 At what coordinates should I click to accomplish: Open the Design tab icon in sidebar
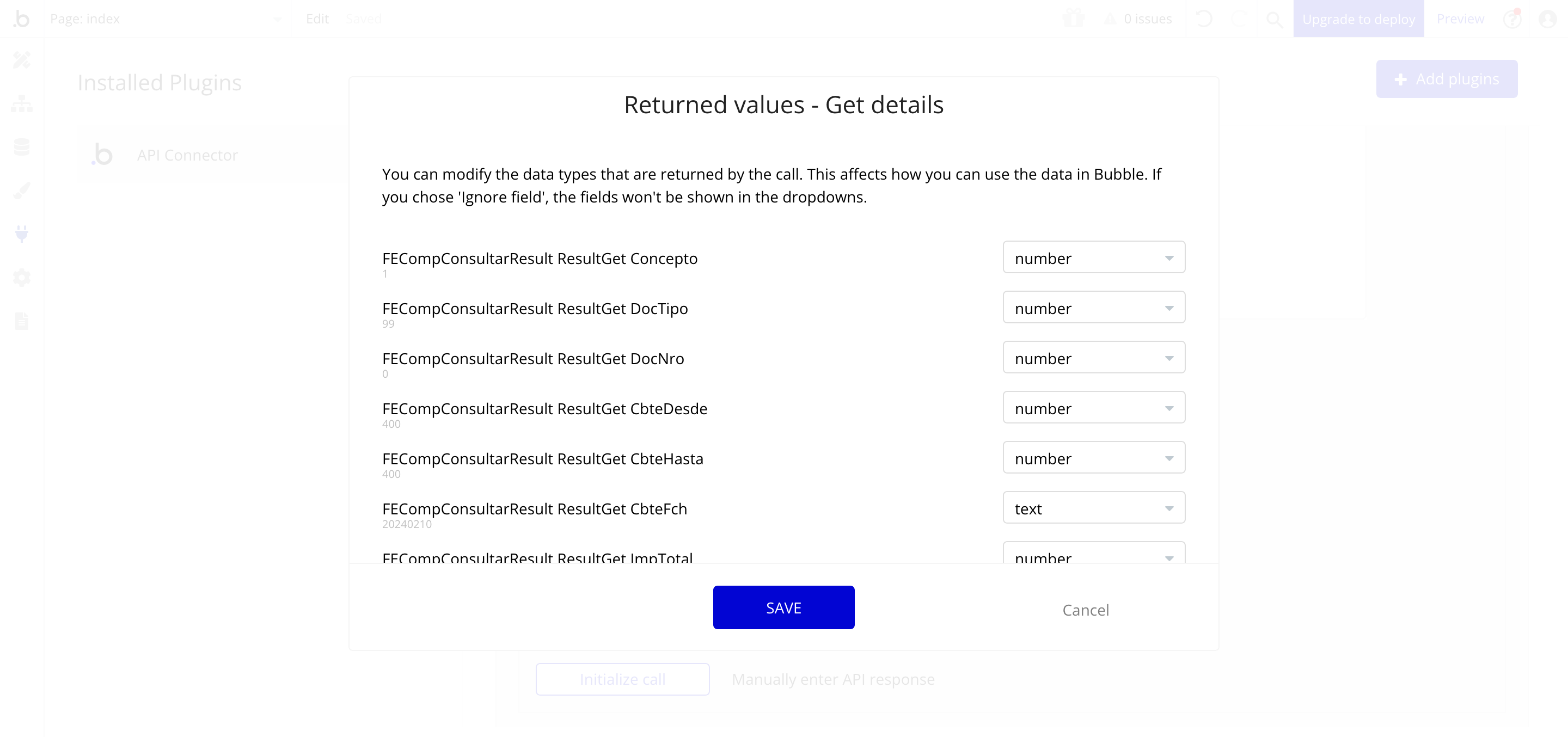coord(22,60)
